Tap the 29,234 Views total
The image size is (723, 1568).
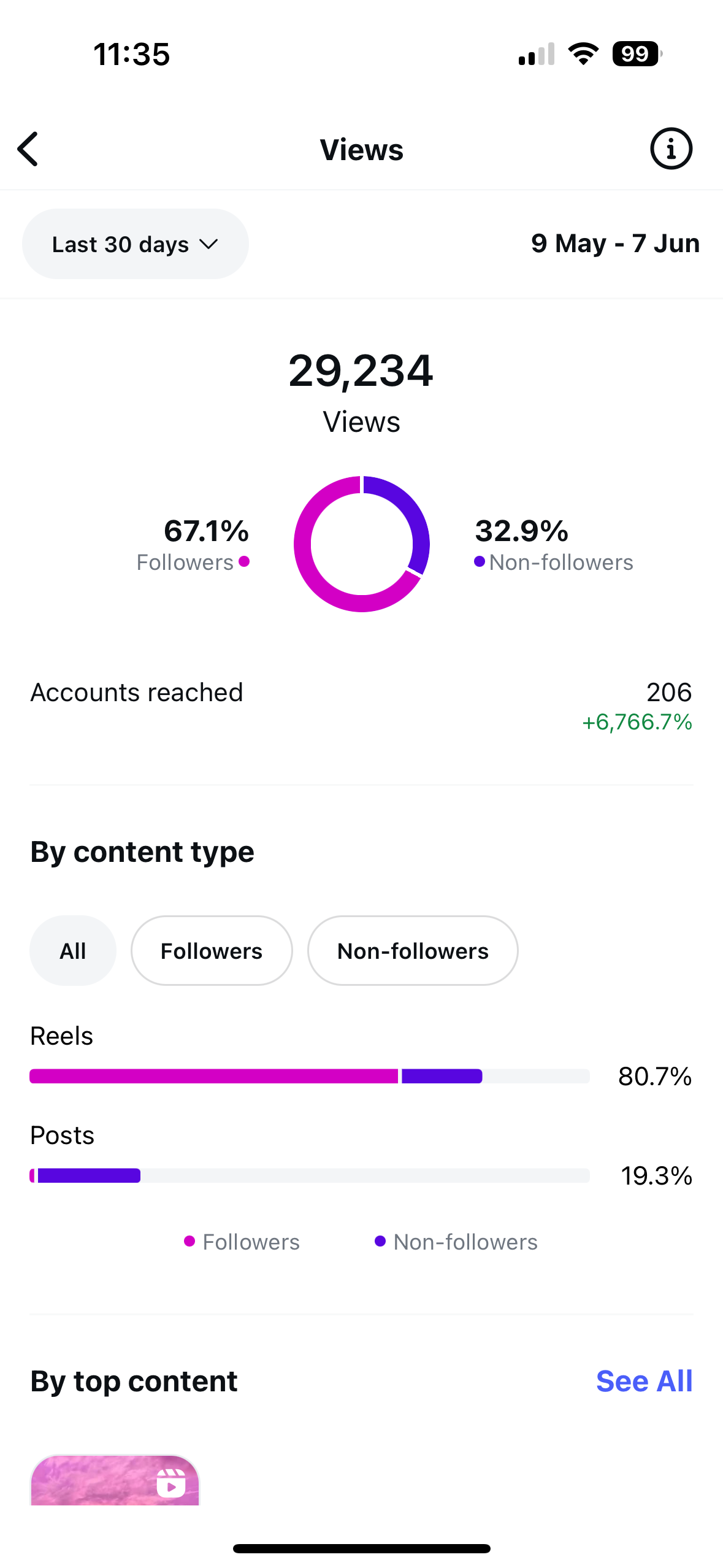coord(361,372)
